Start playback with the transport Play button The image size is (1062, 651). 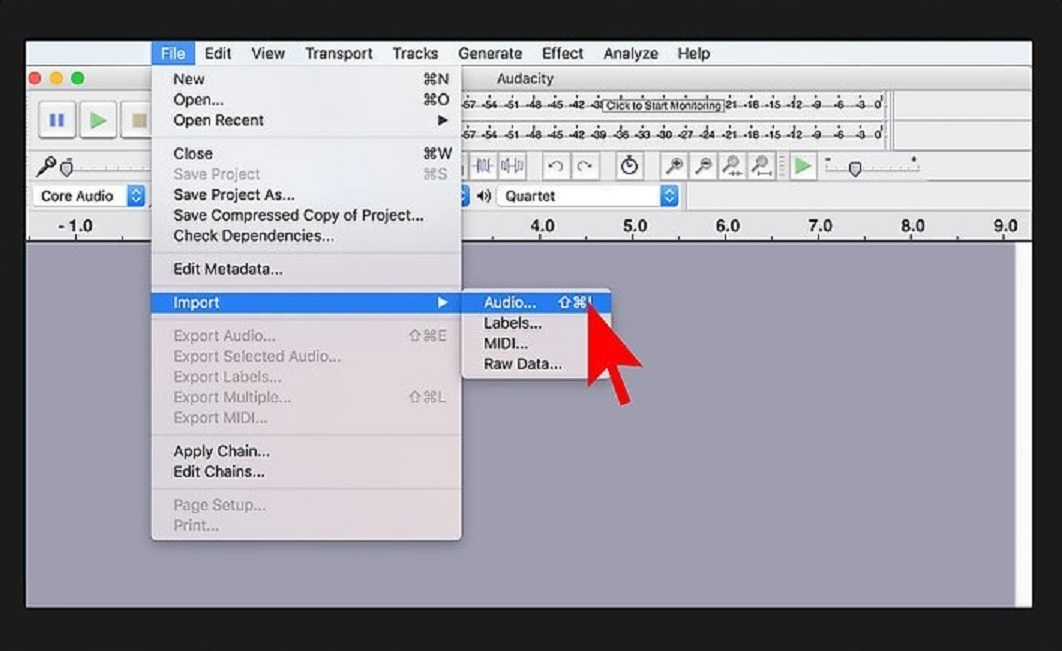pyautogui.click(x=98, y=121)
